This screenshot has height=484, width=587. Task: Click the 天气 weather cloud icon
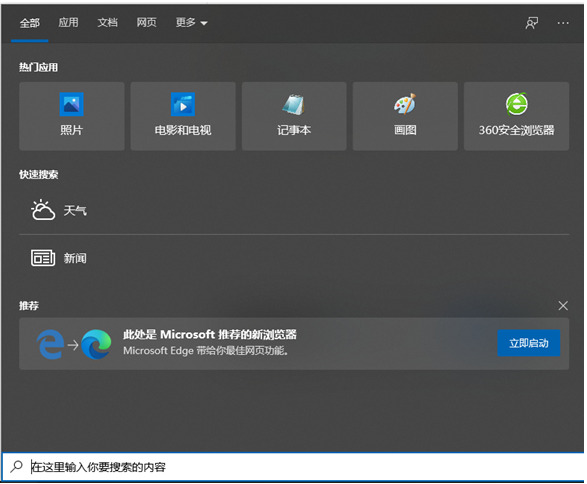(43, 210)
